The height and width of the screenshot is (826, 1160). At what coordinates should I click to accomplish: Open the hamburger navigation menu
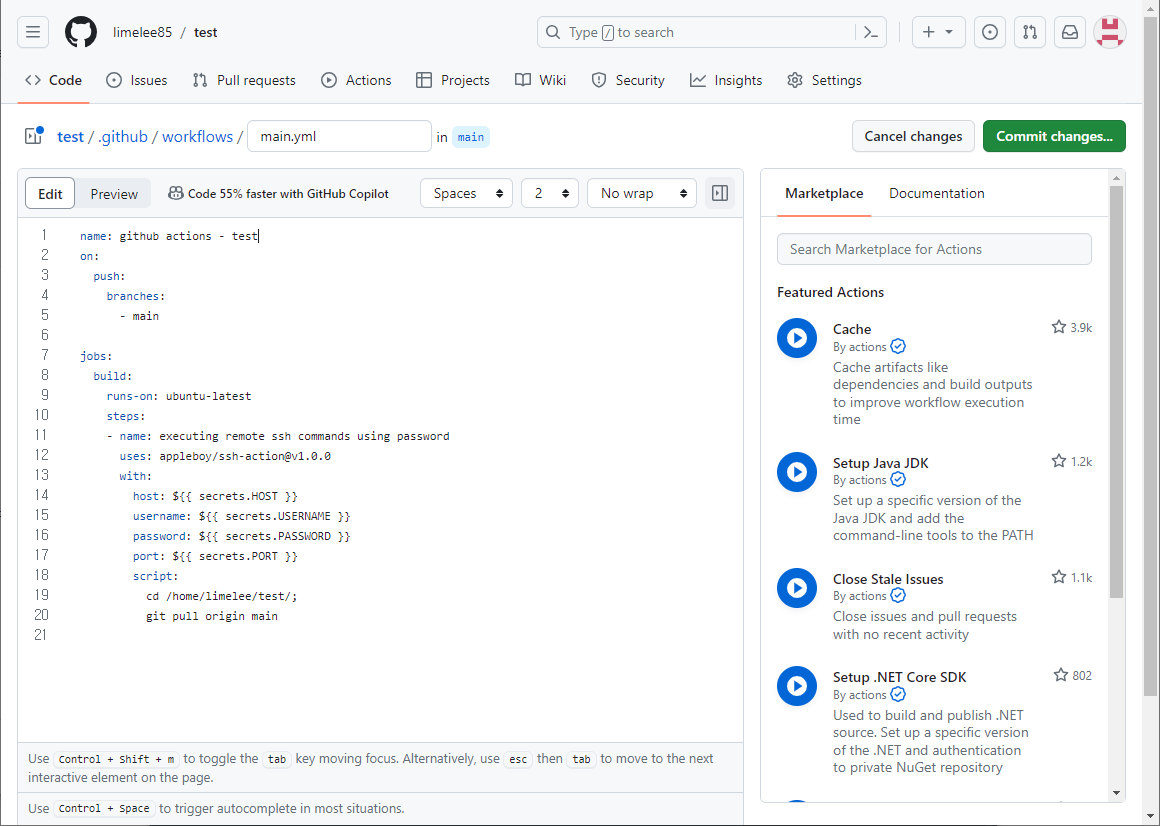[x=33, y=33]
